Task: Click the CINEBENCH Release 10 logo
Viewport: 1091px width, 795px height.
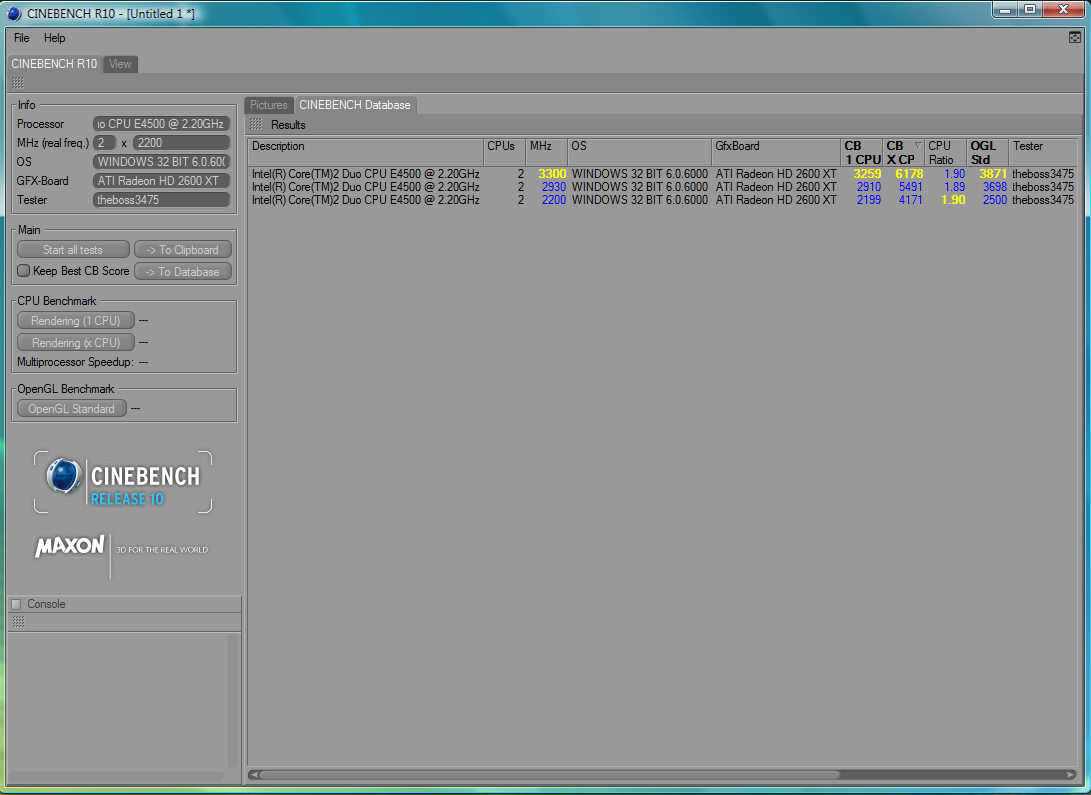Action: 123,482
